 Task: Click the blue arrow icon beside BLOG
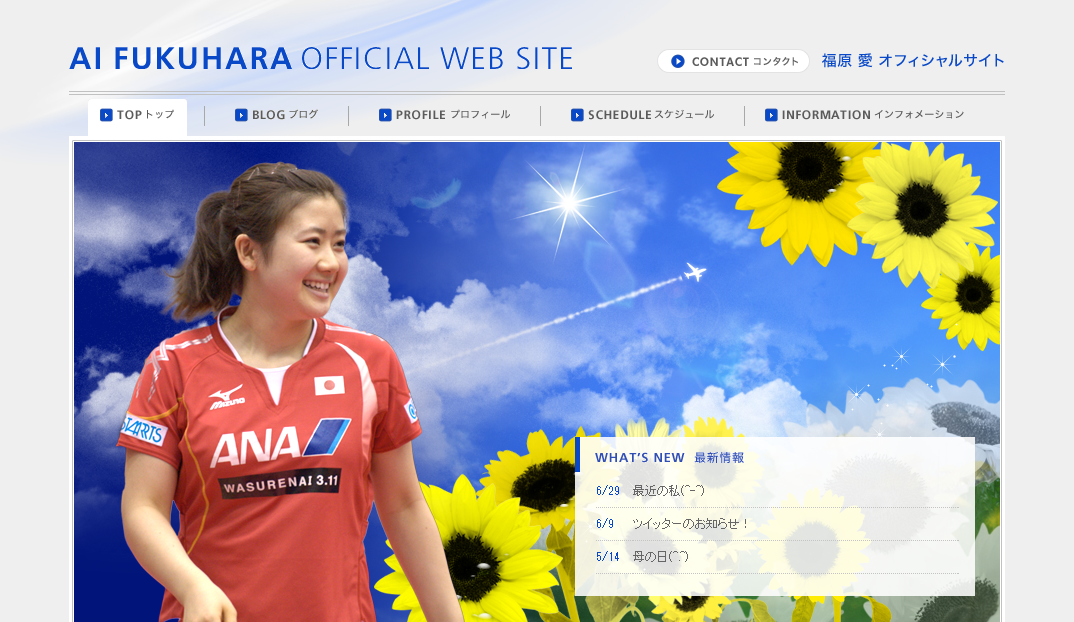pos(241,115)
